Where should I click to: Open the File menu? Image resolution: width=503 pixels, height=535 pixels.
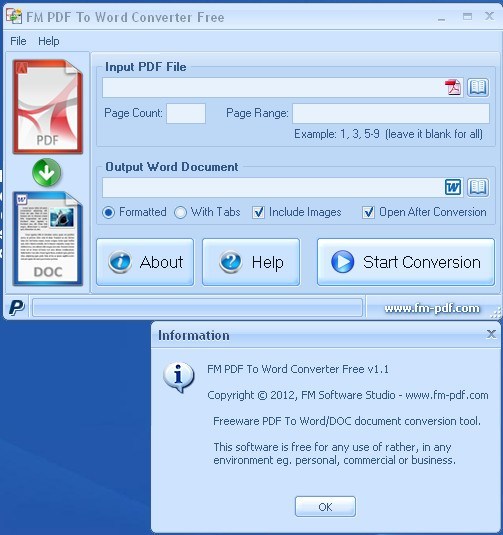coord(18,41)
